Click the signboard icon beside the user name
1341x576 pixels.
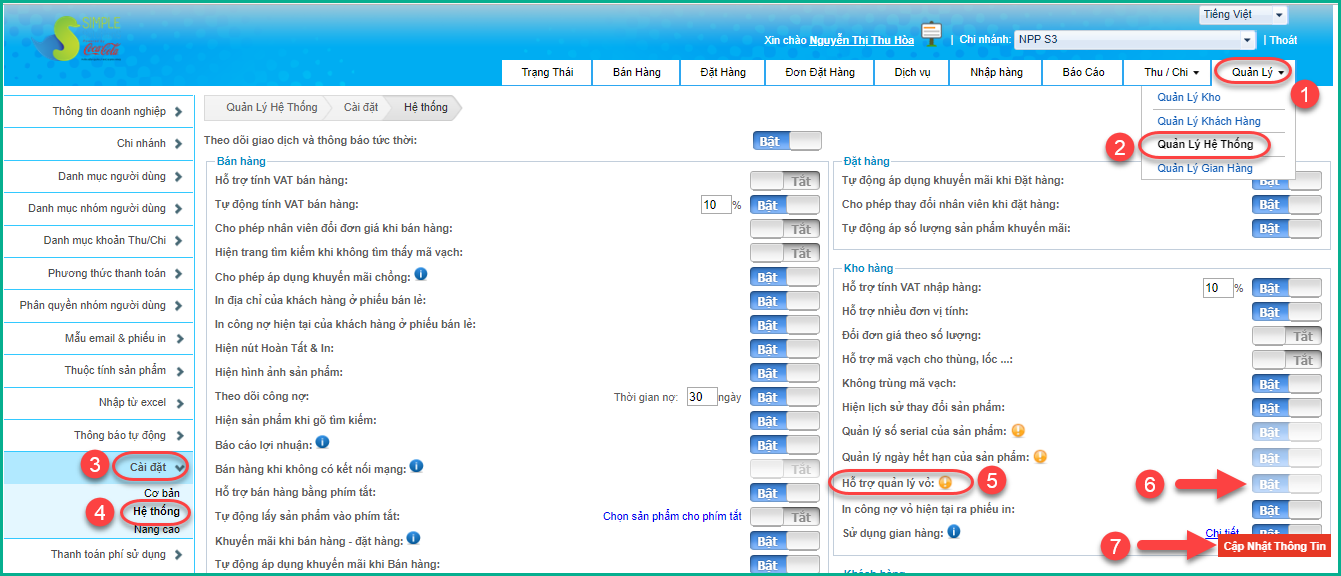click(x=932, y=35)
